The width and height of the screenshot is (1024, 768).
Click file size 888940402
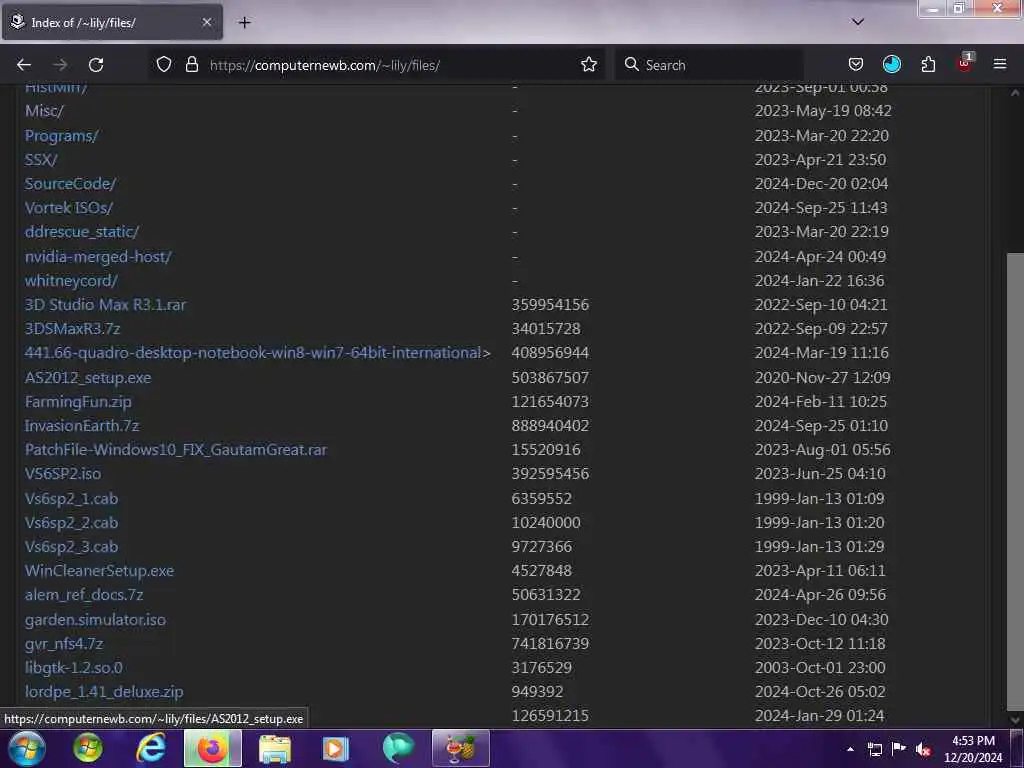click(x=550, y=426)
